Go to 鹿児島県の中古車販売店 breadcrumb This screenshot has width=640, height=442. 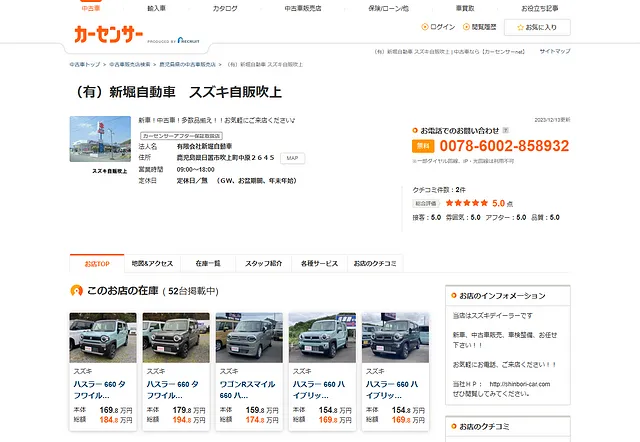coord(187,64)
